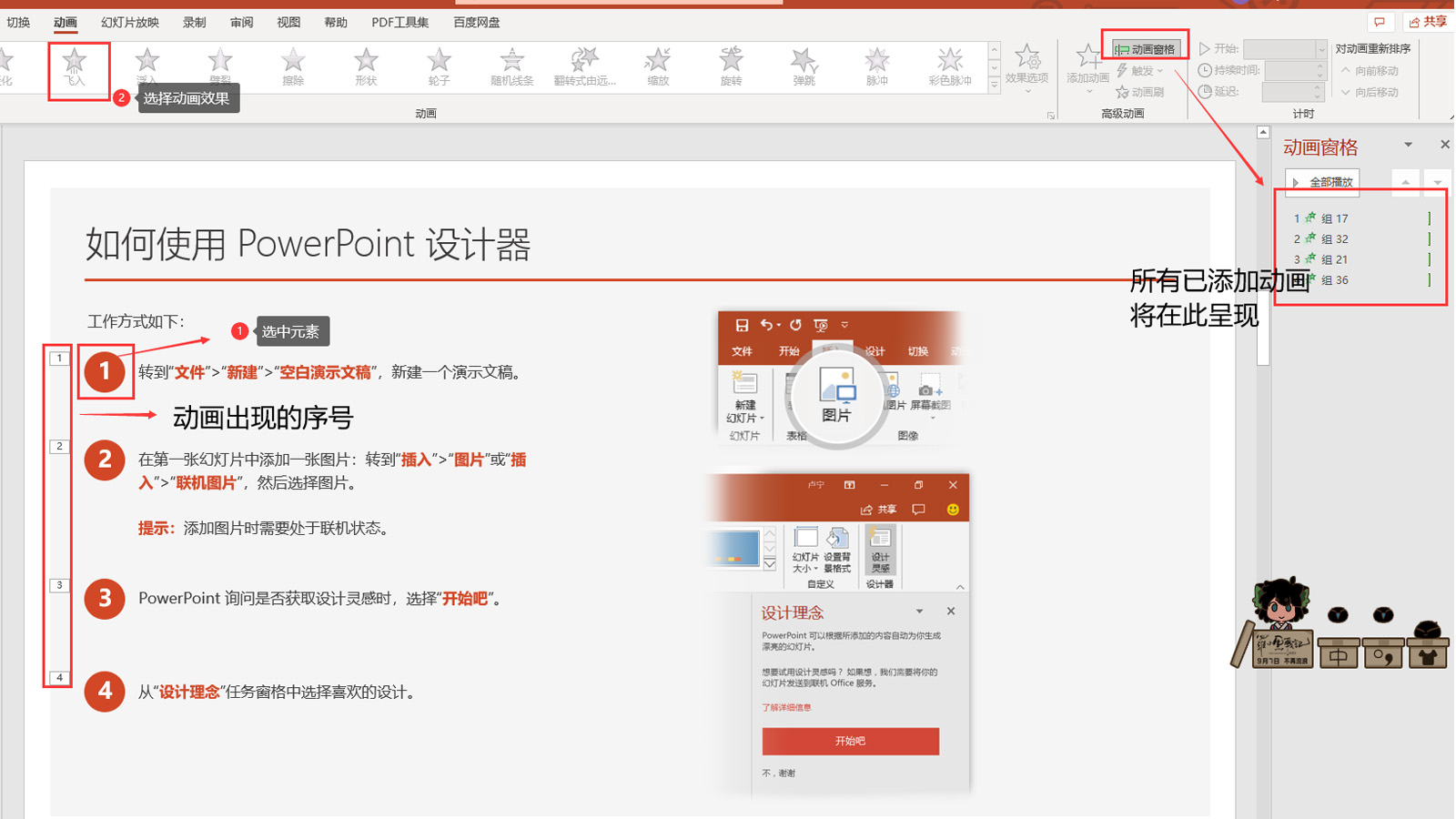Click animation order marker 3 beside slide
This screenshot has height=819, width=1456.
59,585
